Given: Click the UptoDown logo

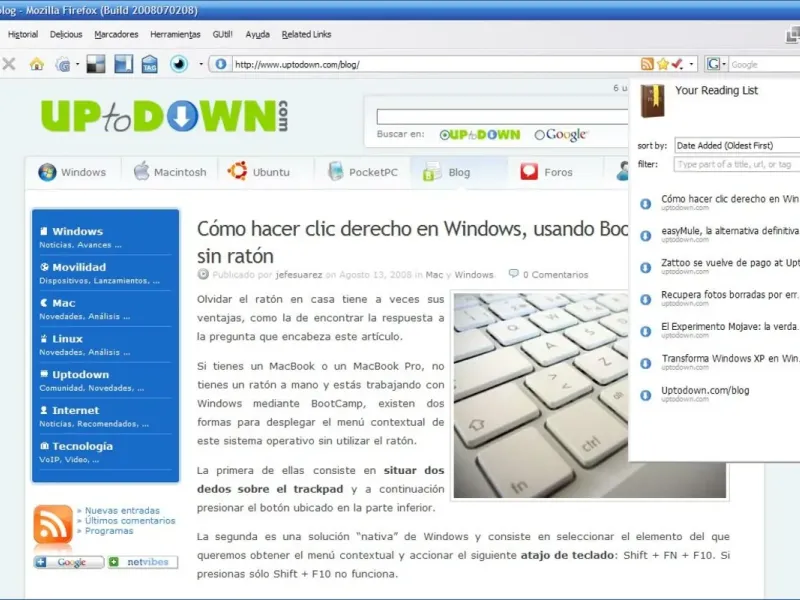Looking at the screenshot, I should (164, 116).
